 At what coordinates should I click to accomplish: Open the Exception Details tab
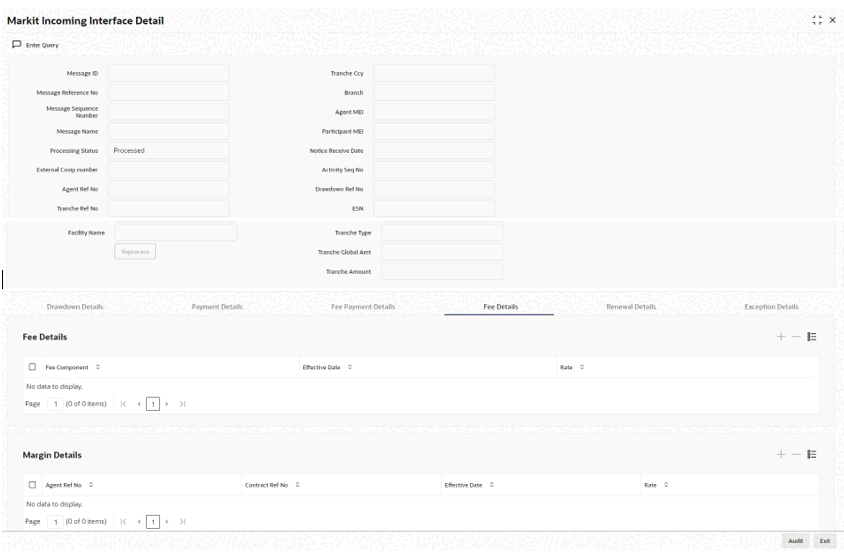tap(771, 307)
